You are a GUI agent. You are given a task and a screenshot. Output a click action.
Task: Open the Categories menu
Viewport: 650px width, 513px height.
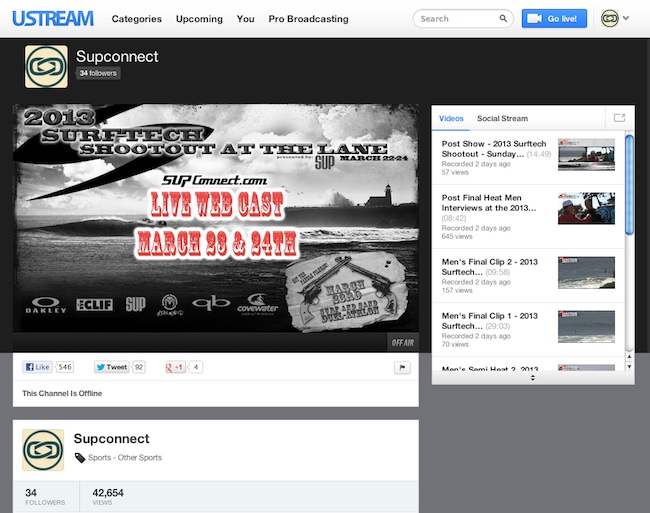point(136,19)
